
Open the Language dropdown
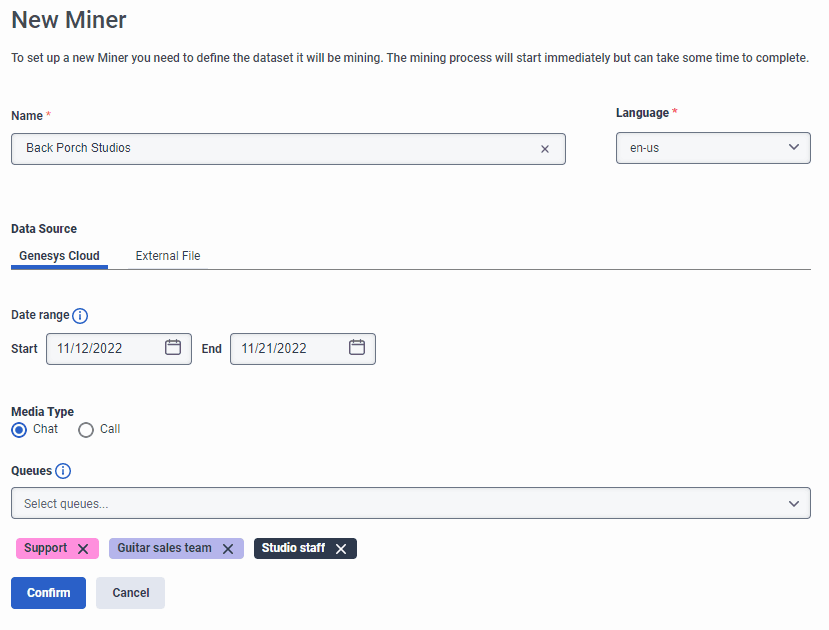coord(794,147)
